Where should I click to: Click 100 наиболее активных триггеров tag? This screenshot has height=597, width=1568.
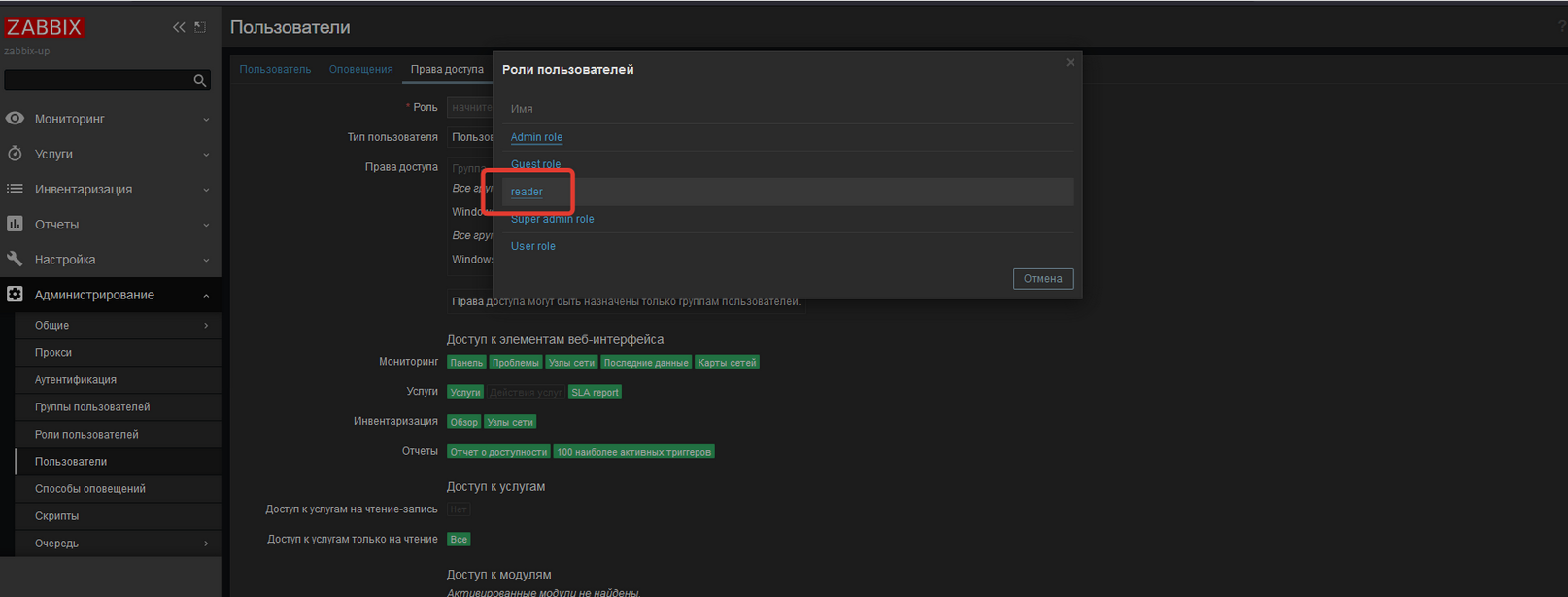pos(633,452)
